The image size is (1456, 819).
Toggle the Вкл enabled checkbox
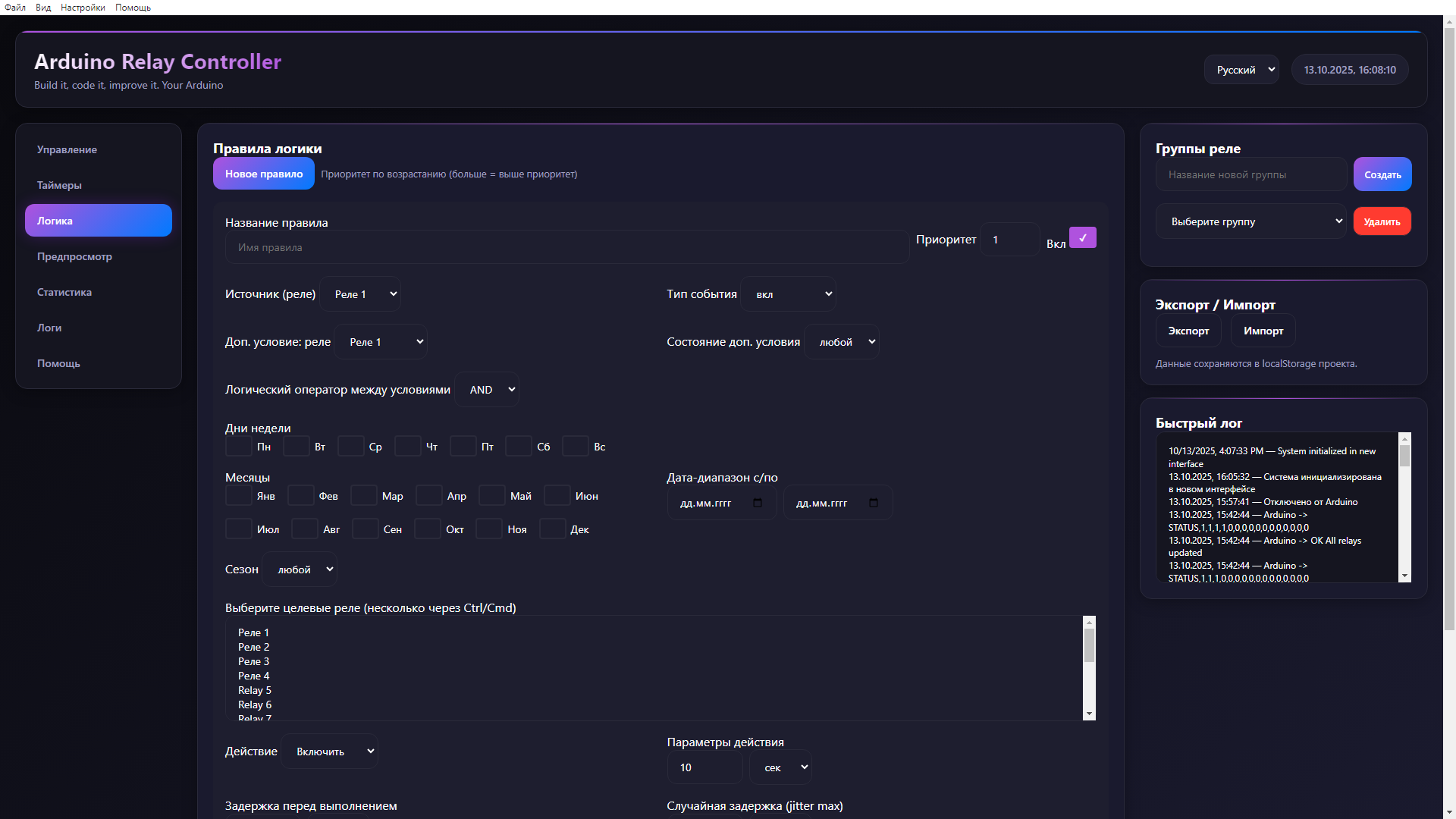tap(1082, 238)
